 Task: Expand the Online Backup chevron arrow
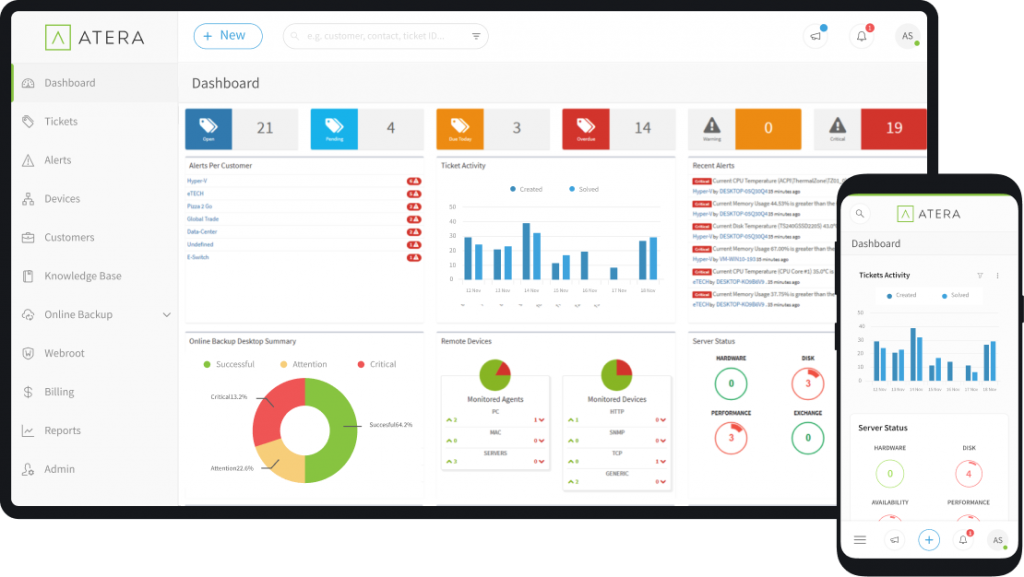tap(167, 315)
